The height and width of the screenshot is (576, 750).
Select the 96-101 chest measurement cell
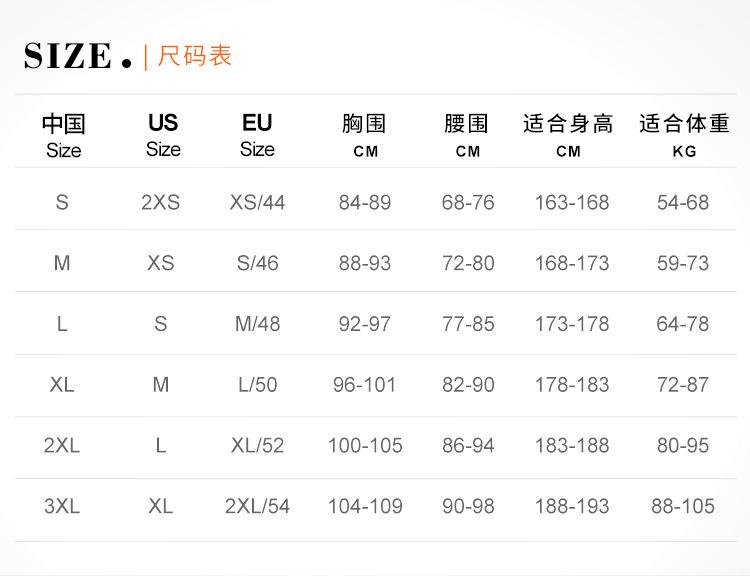(365, 384)
